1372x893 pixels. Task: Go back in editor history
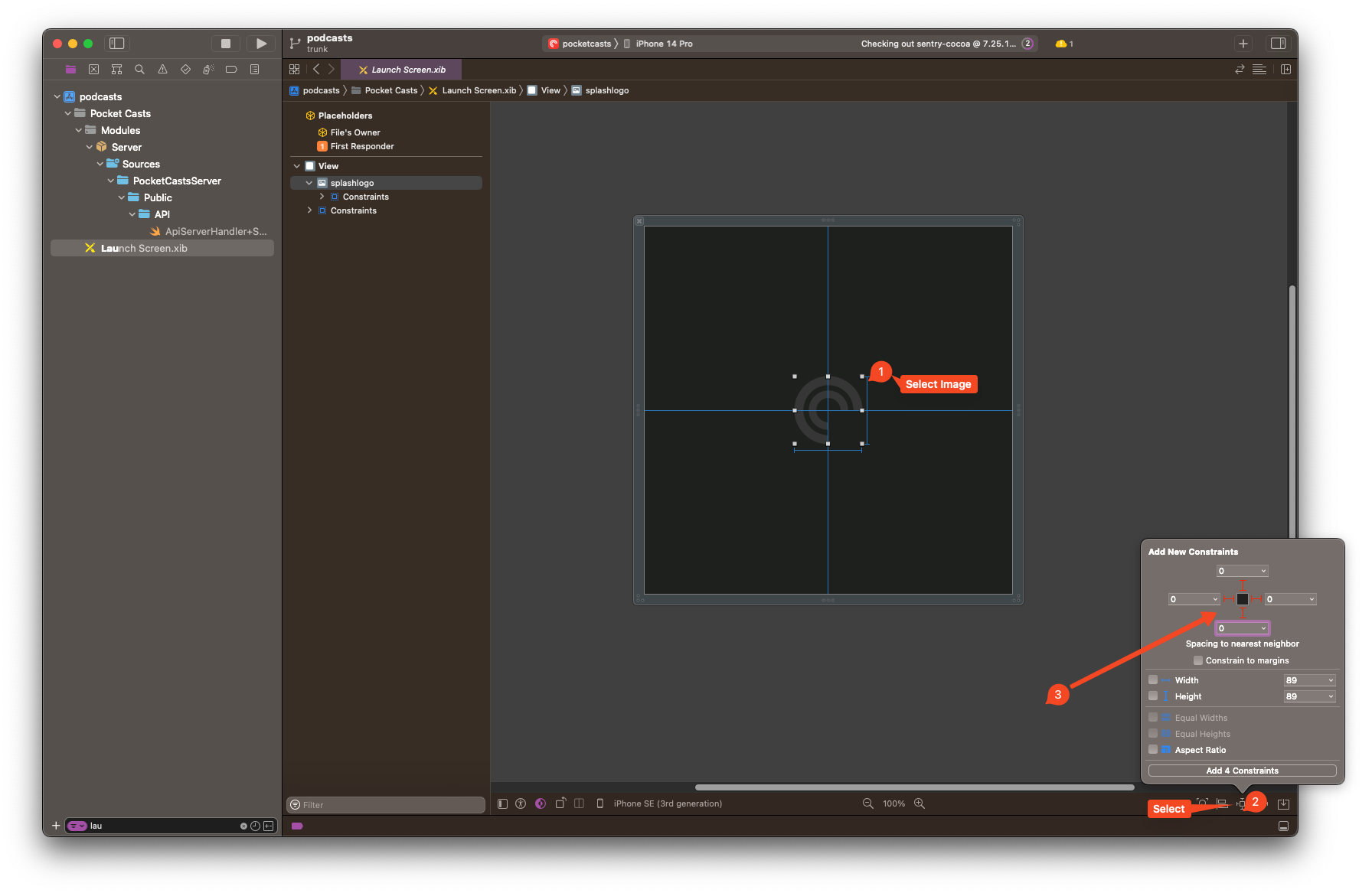tap(316, 70)
